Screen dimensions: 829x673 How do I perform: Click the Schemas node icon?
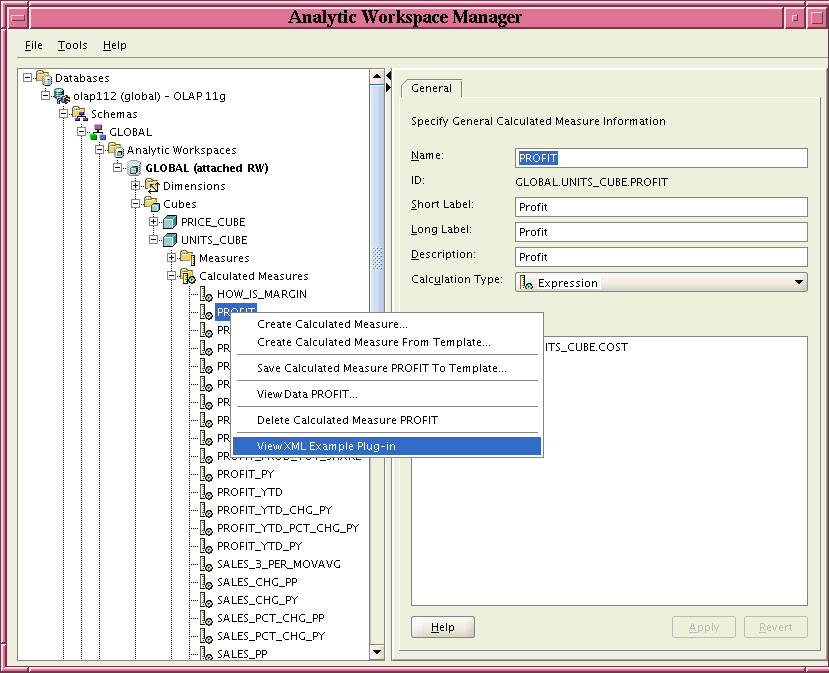tap(79, 114)
